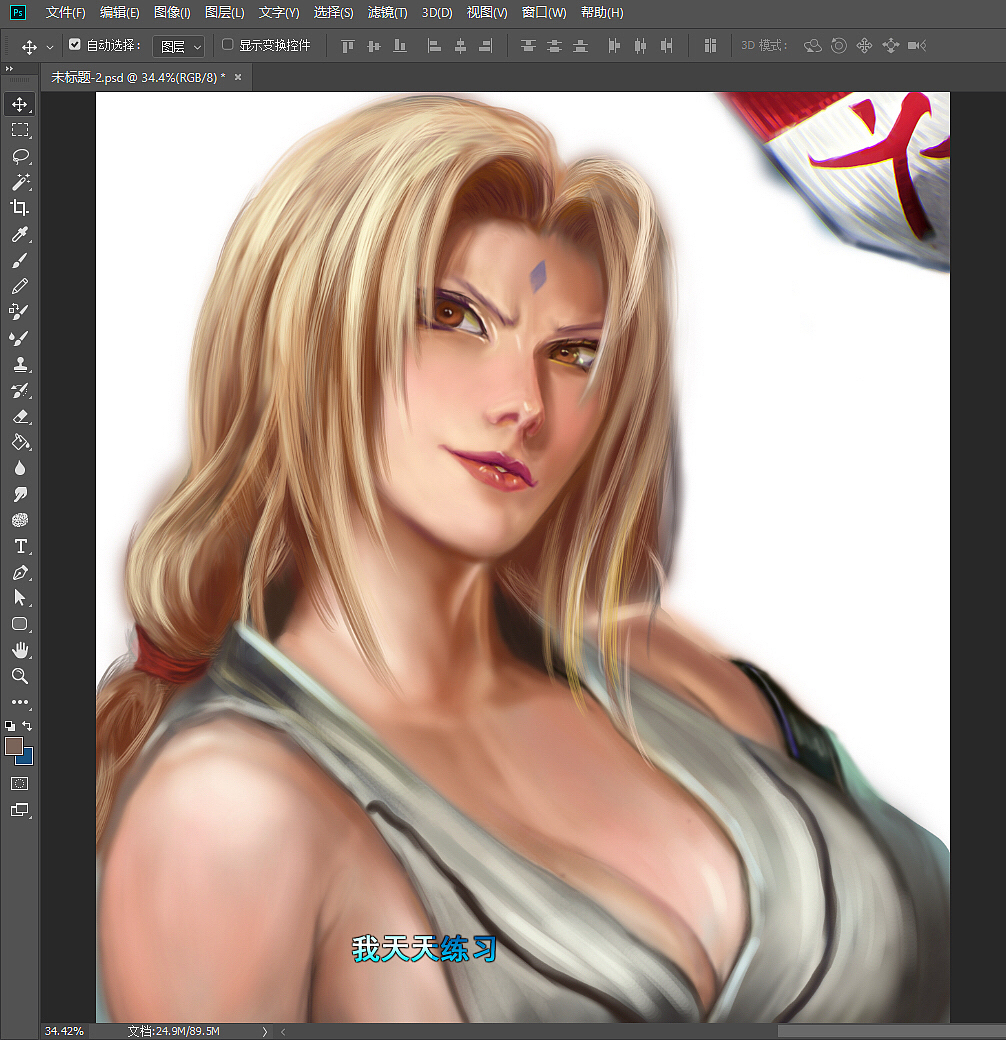1006x1040 pixels.
Task: Open the 编辑(E) menu
Action: (119, 13)
